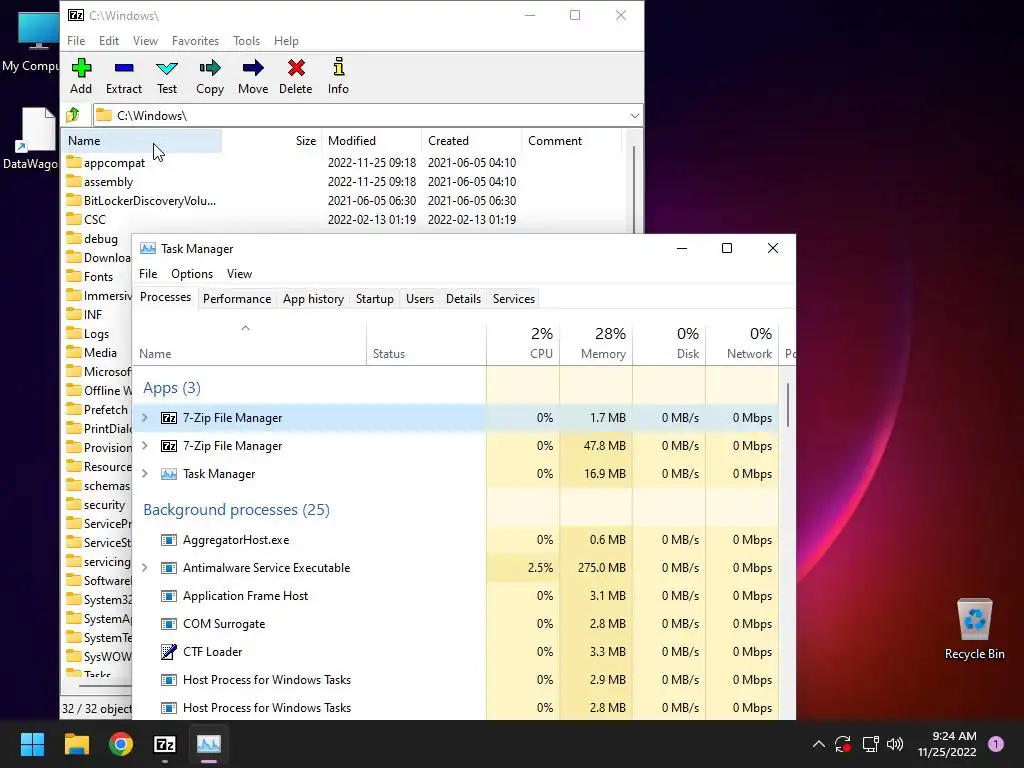Go up one folder level in 7-Zip
Image resolution: width=1024 pixels, height=768 pixels.
point(72,115)
